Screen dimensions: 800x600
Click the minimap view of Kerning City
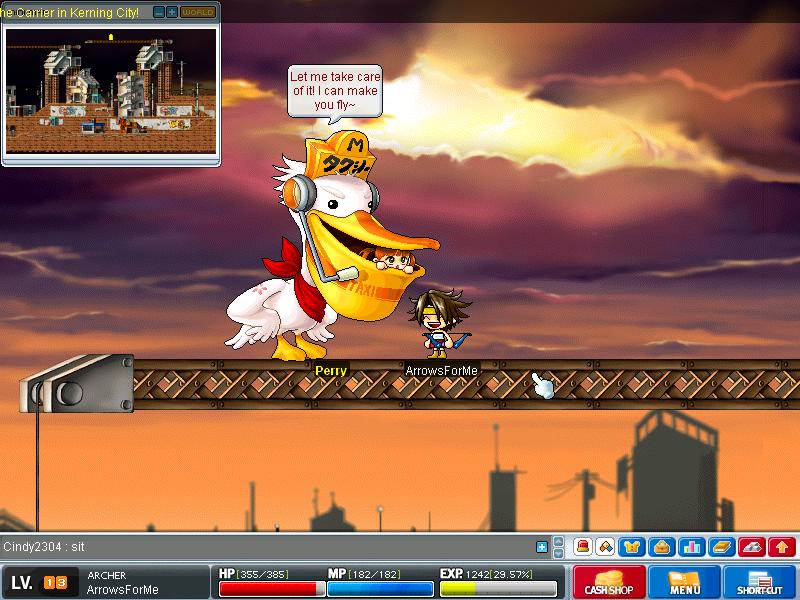tap(111, 91)
